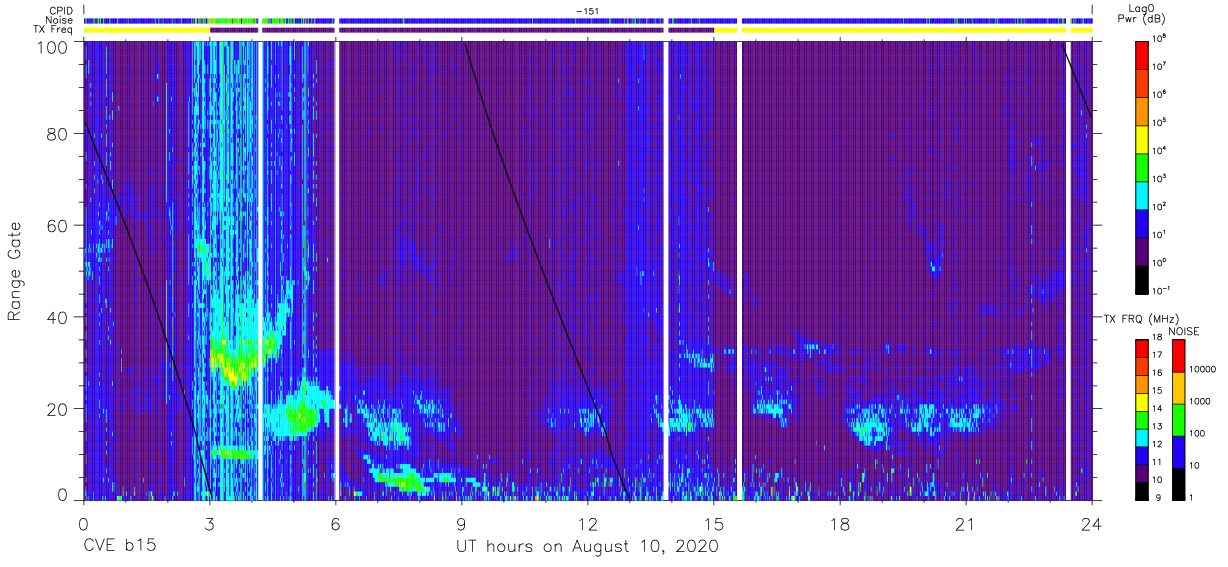Pick the red top segment of NOISE colorbar
1228x567 pixels.
tap(1177, 355)
